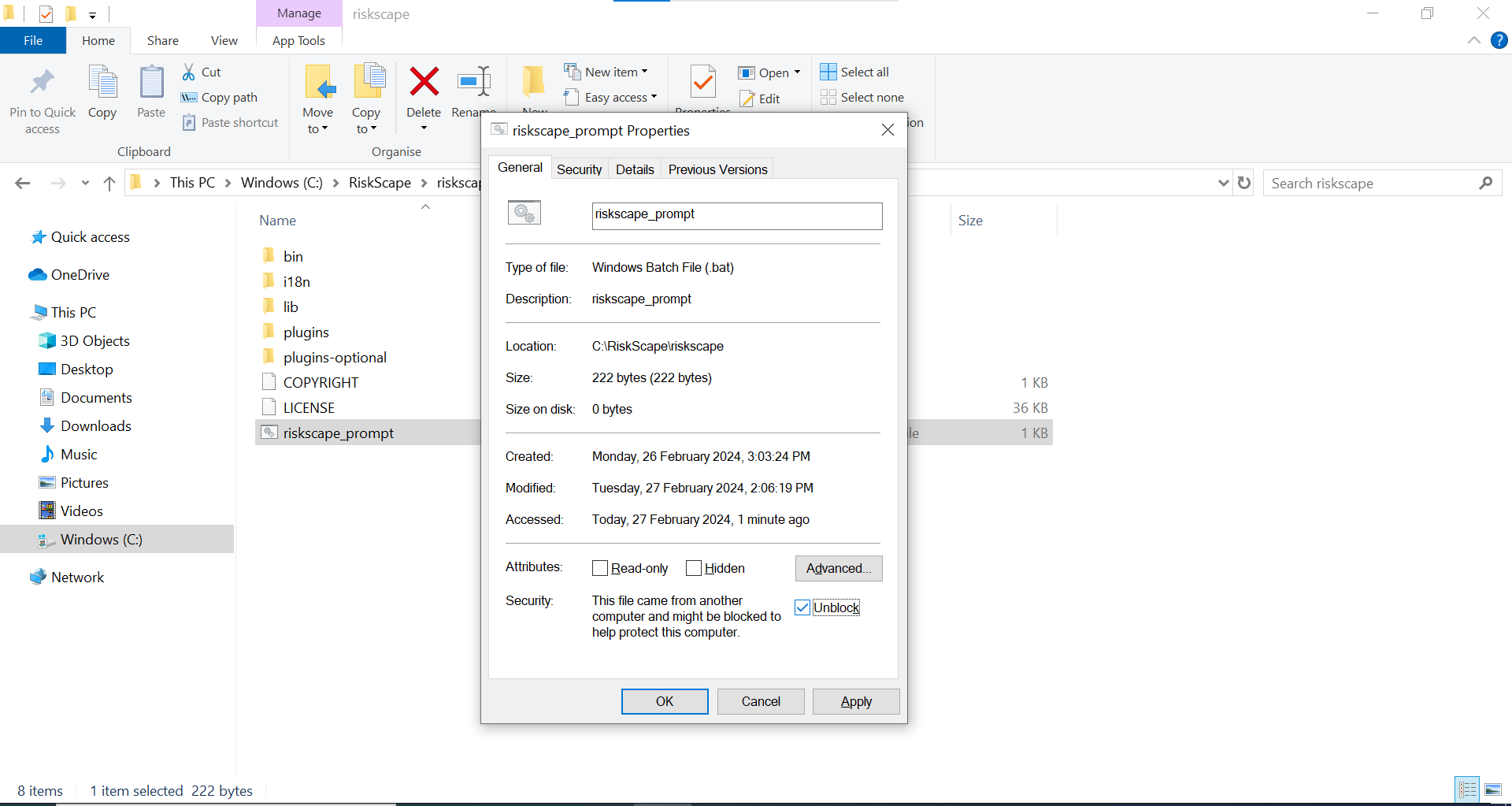This screenshot has width=1512, height=806.
Task: Open the App Tools tab
Action: coord(298,40)
